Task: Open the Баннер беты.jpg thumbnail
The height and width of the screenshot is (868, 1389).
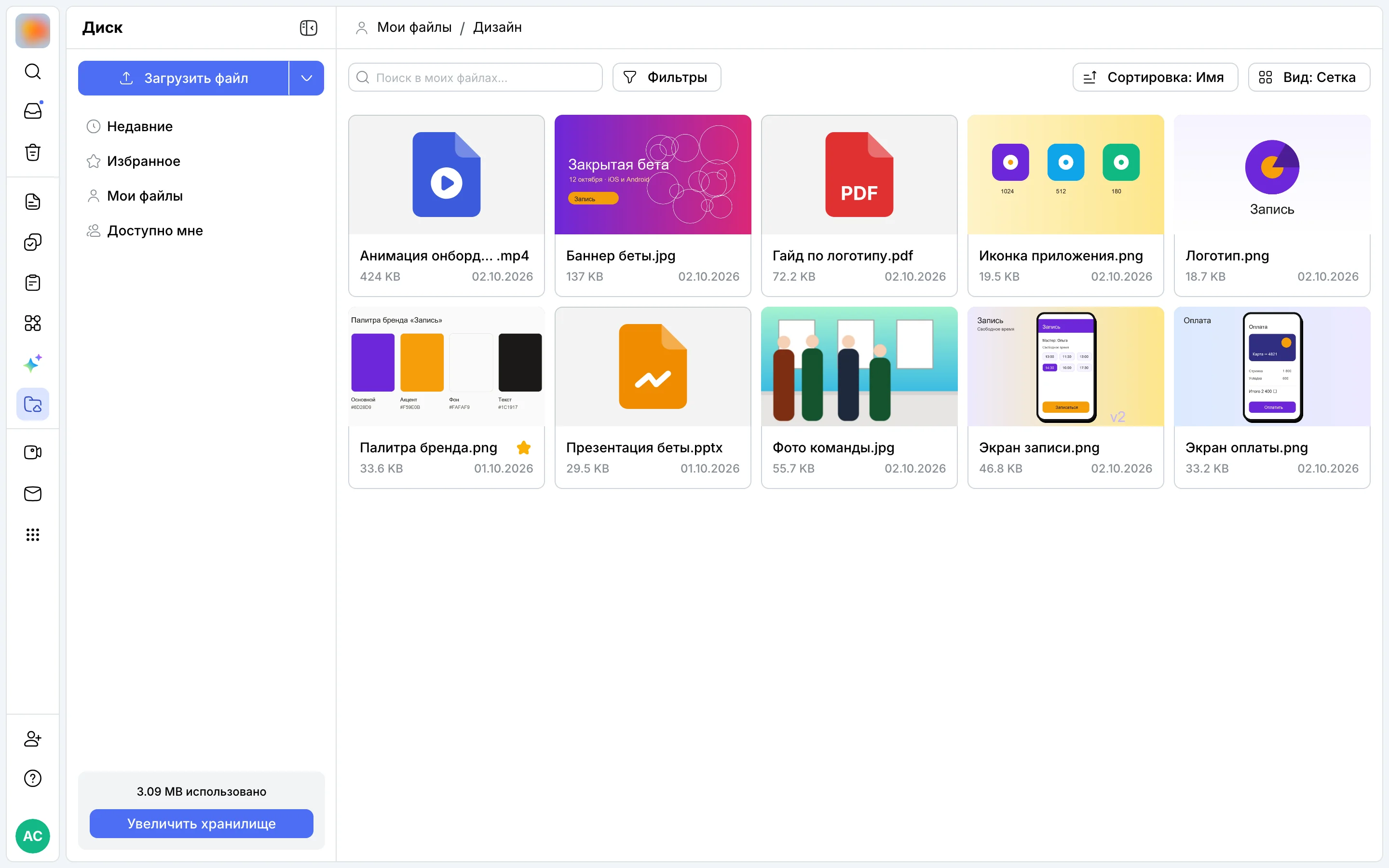Action: click(x=653, y=175)
